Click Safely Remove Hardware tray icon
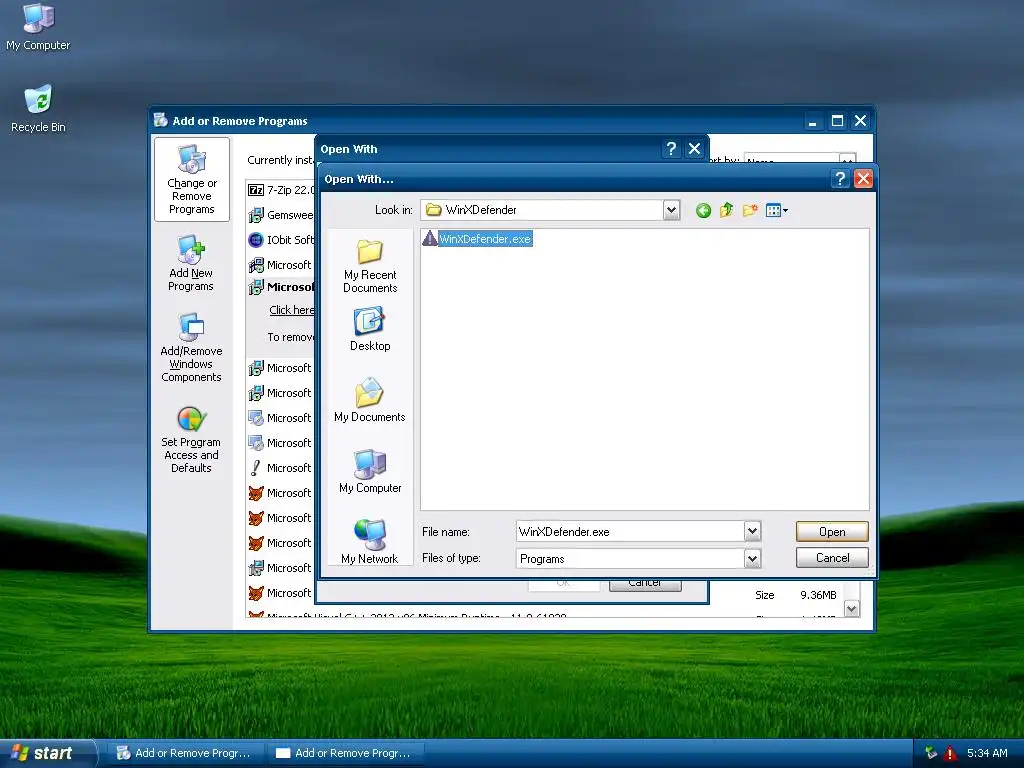Screen dimensions: 1024x768 [931, 753]
